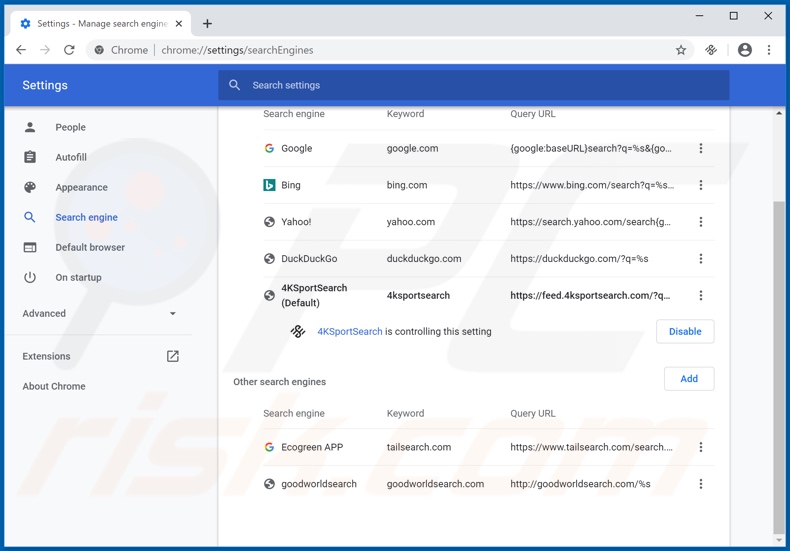Click the Appearance palette icon
This screenshot has width=790, height=551.
(30, 187)
